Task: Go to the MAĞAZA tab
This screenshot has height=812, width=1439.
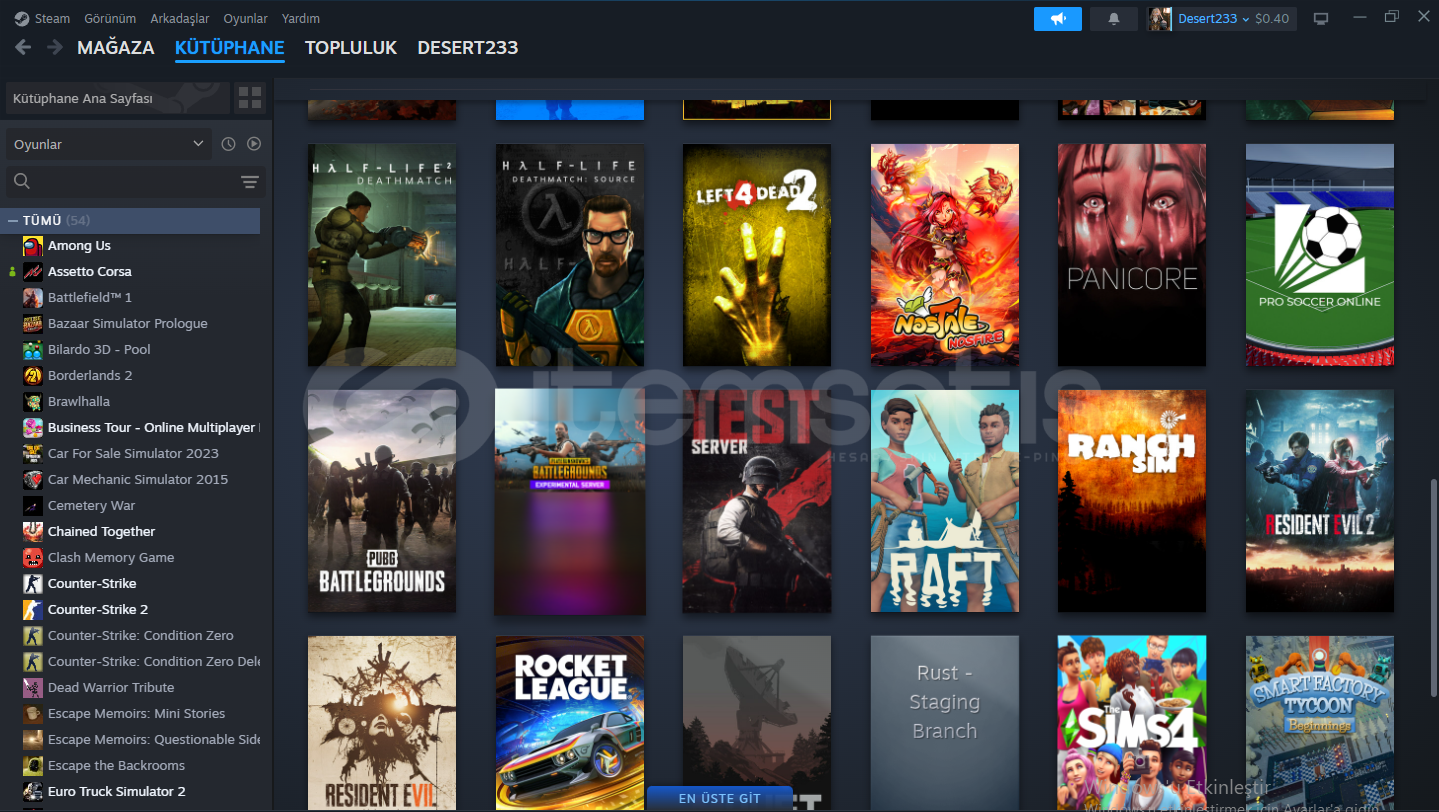Action: coord(116,48)
